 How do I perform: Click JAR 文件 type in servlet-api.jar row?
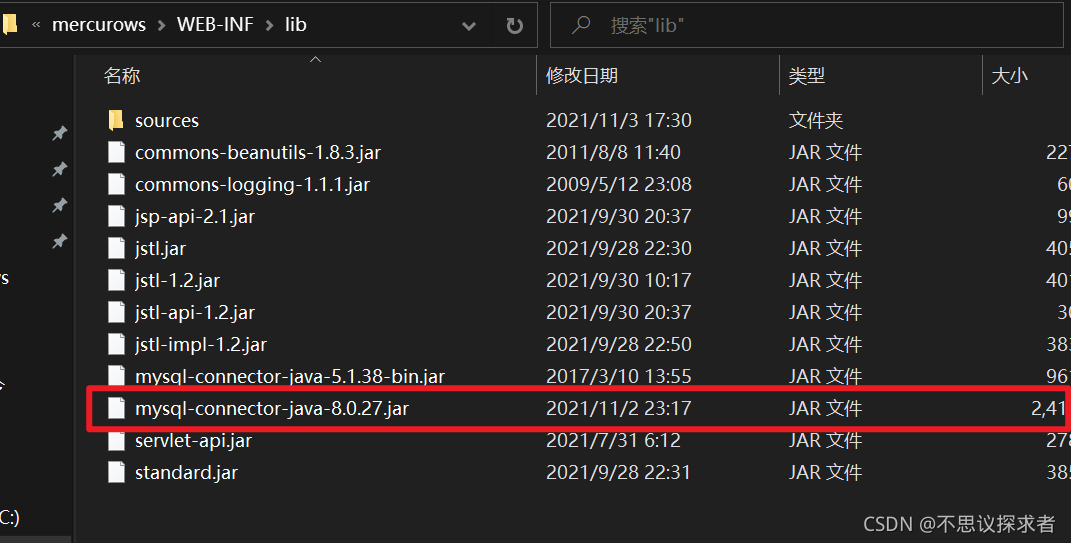(x=825, y=441)
